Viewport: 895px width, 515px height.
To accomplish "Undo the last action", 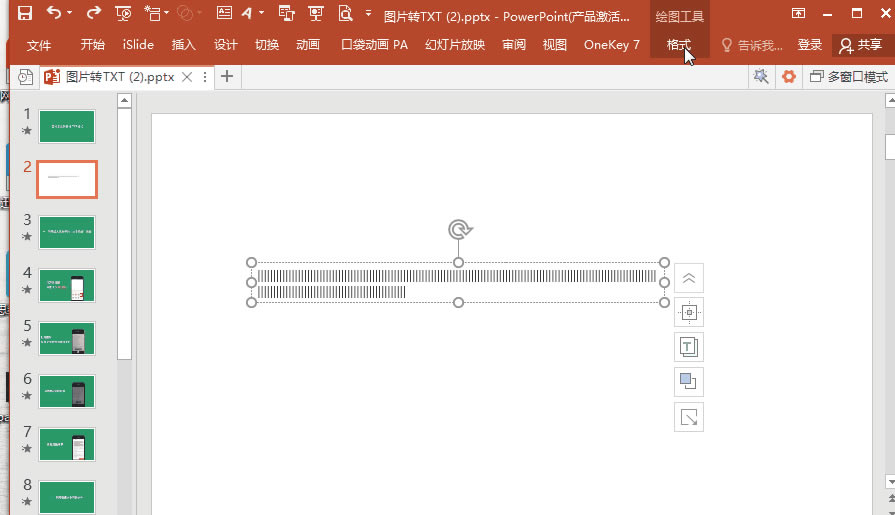I will 53,14.
